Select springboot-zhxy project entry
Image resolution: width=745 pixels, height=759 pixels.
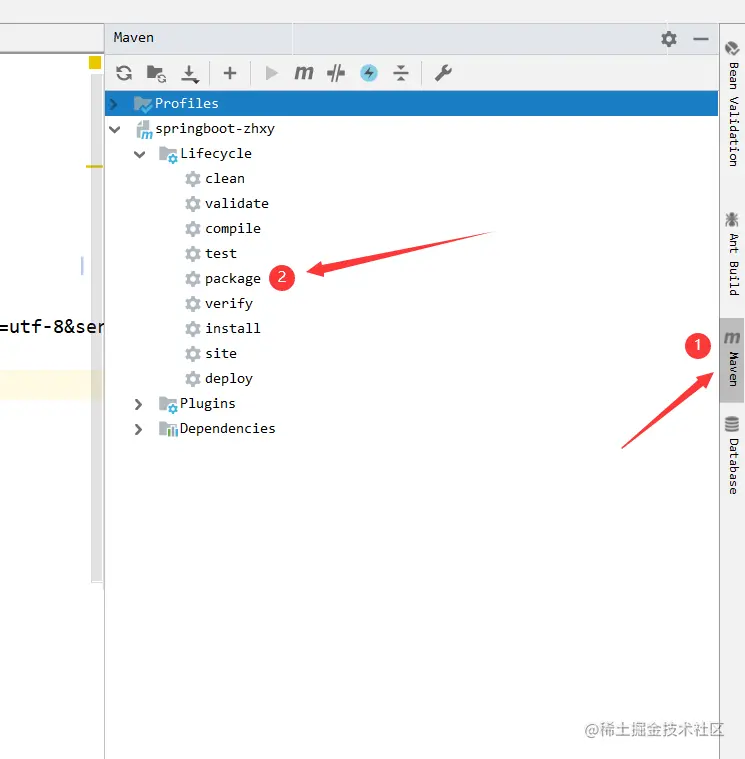tap(215, 129)
